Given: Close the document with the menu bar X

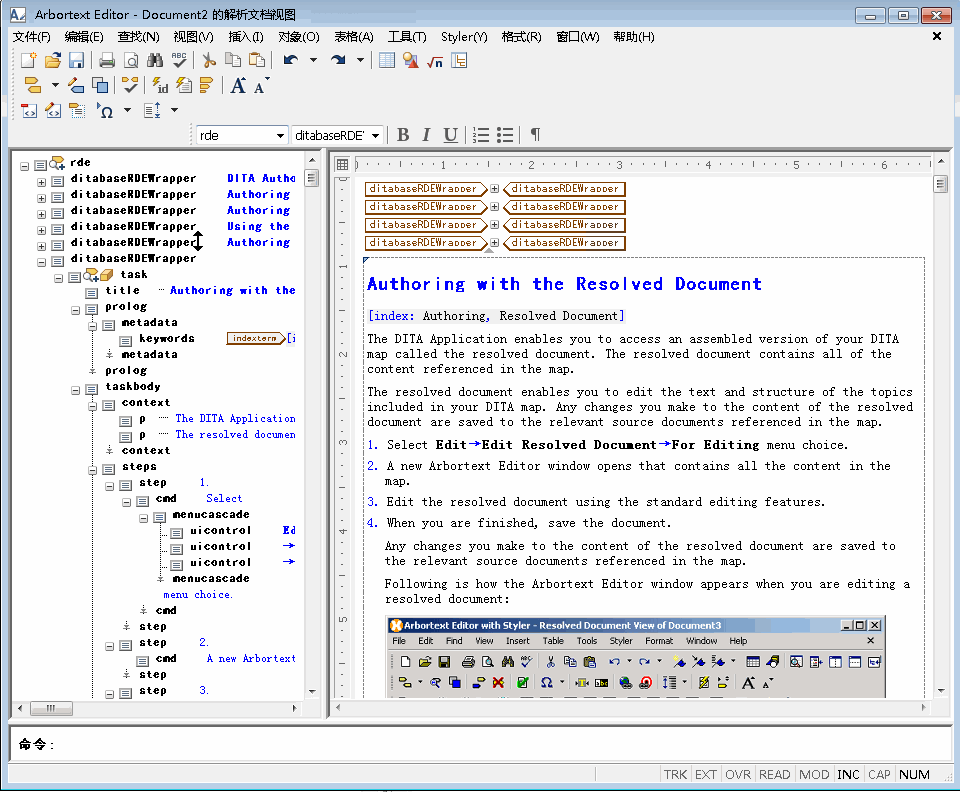Looking at the screenshot, I should [x=937, y=37].
